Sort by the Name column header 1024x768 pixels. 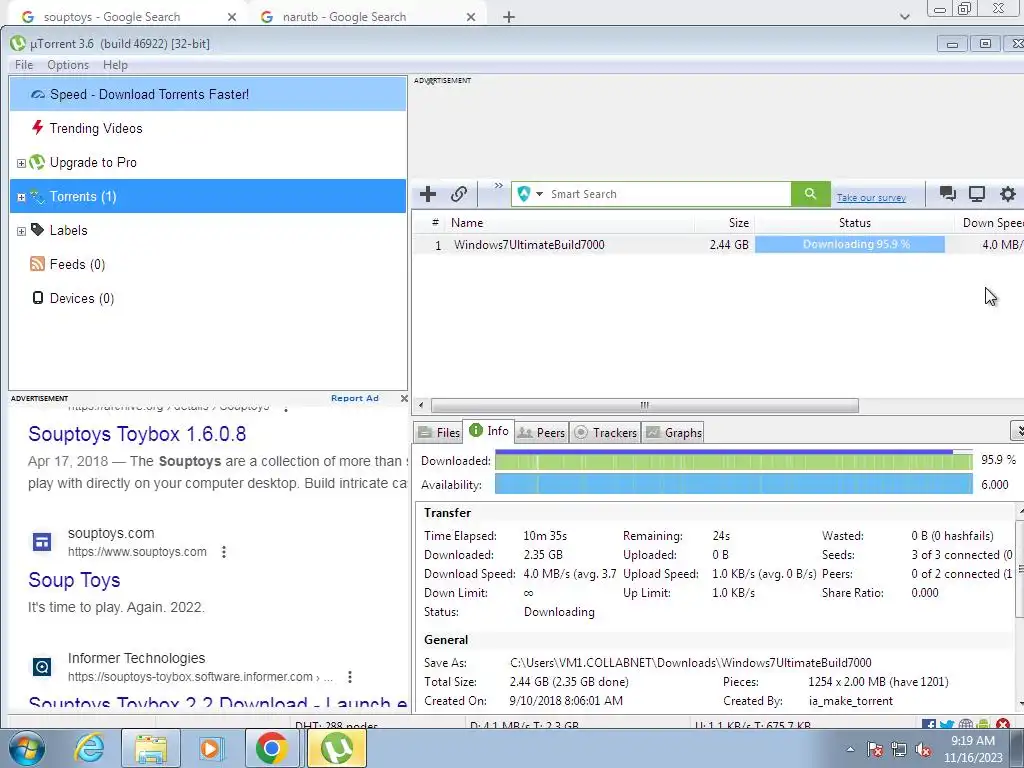[x=570, y=223]
